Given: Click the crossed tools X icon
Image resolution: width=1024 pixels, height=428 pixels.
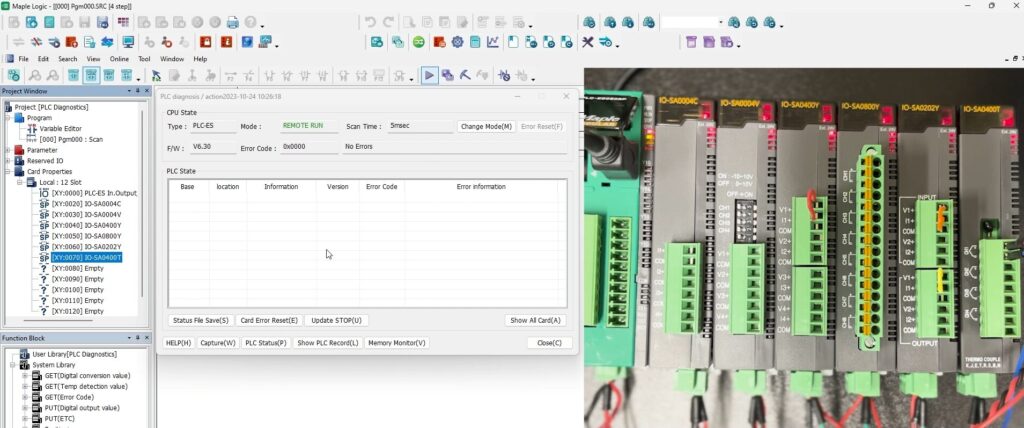Looking at the screenshot, I should 588,42.
